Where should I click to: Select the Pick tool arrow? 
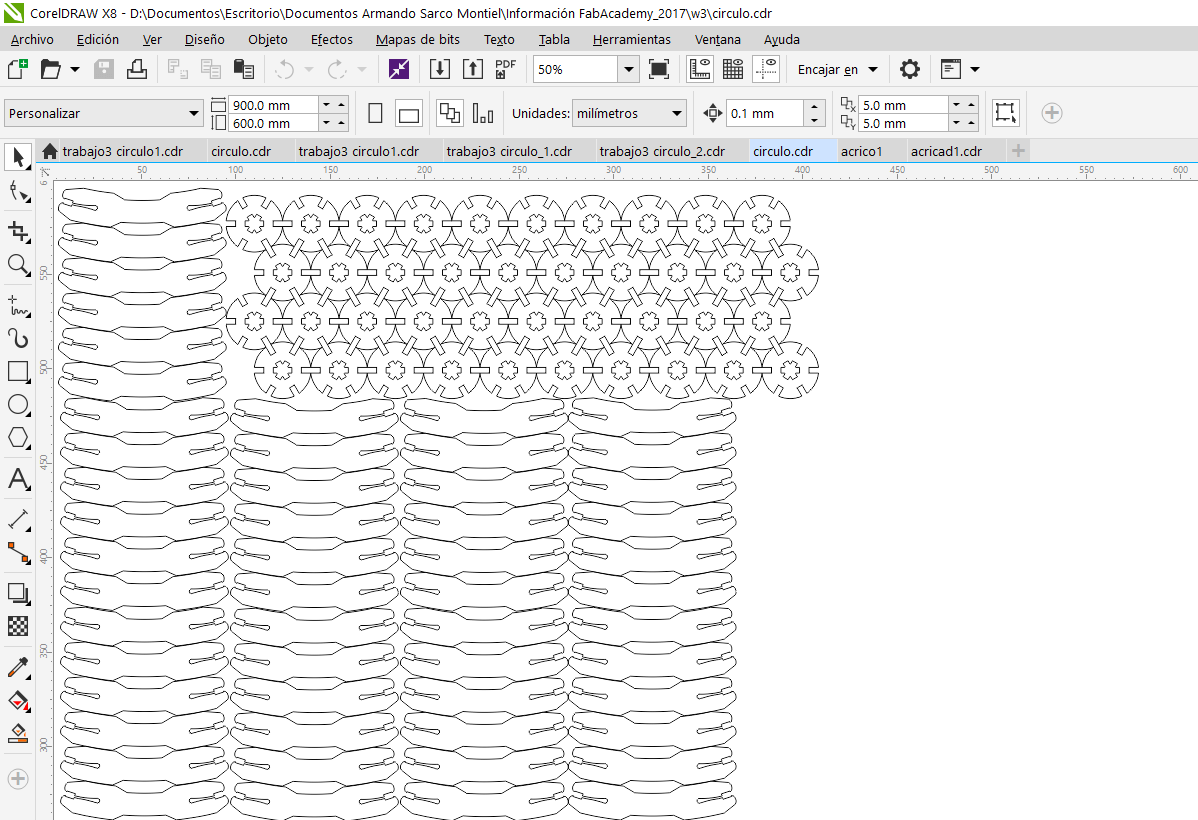coord(18,157)
